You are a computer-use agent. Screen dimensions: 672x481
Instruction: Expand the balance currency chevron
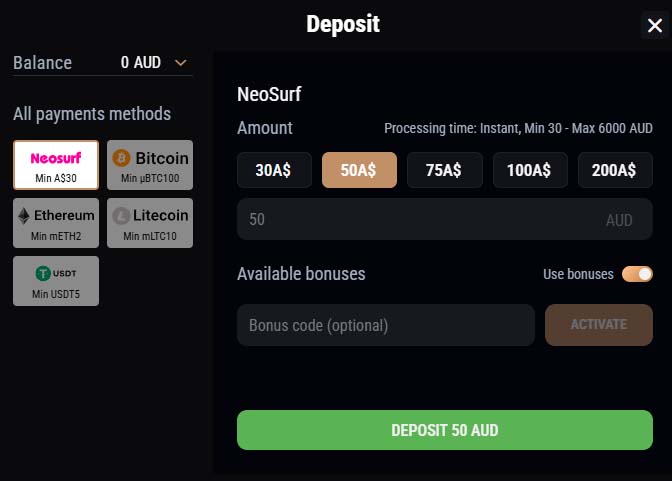(181, 63)
